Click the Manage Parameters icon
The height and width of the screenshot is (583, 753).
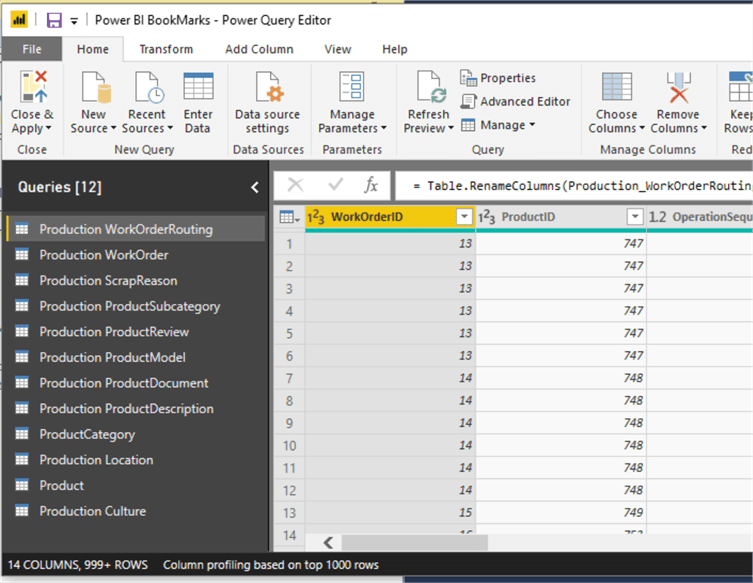click(x=351, y=88)
